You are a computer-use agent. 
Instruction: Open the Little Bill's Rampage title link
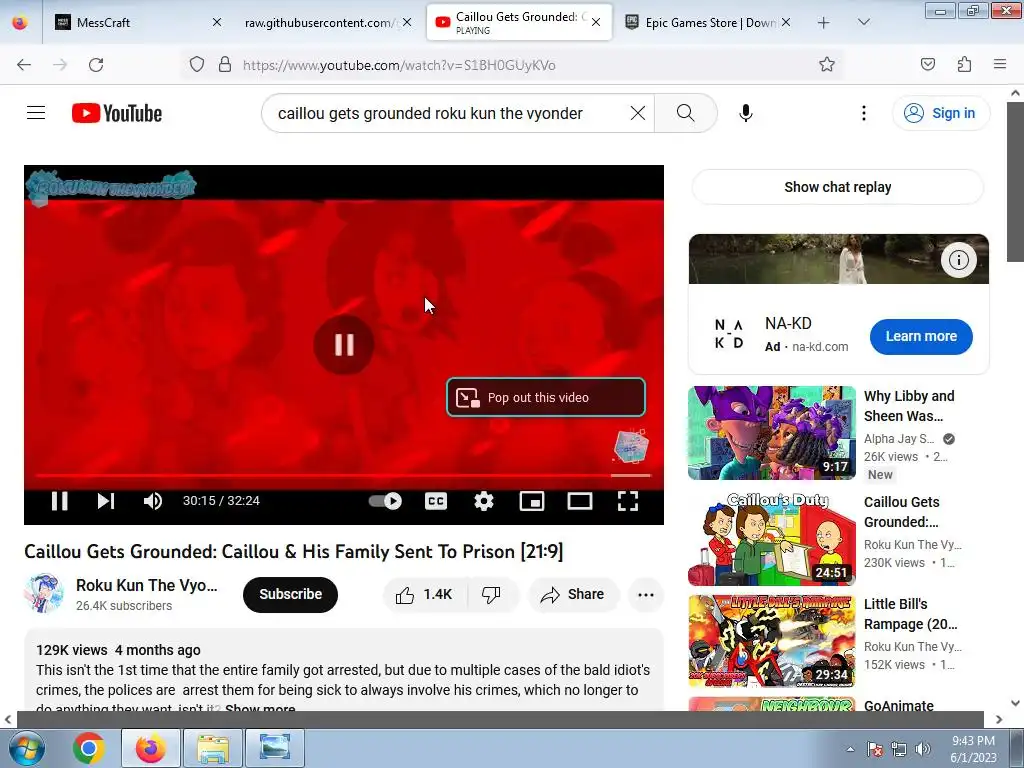coord(910,614)
